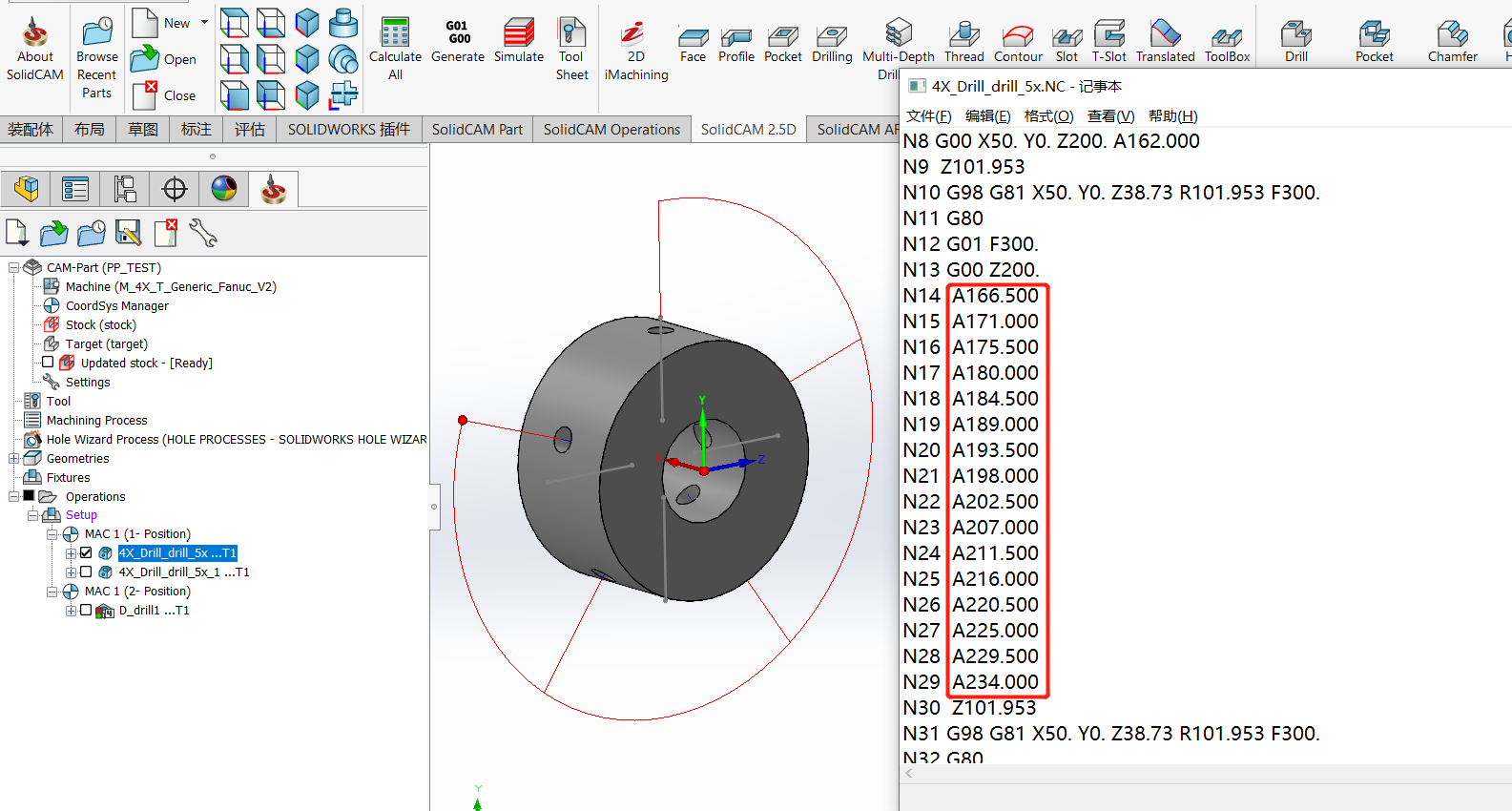Viewport: 1512px width, 811px height.
Task: Check the 4X_Drill_drill_5x_1 operation checkbox
Action: [86, 572]
